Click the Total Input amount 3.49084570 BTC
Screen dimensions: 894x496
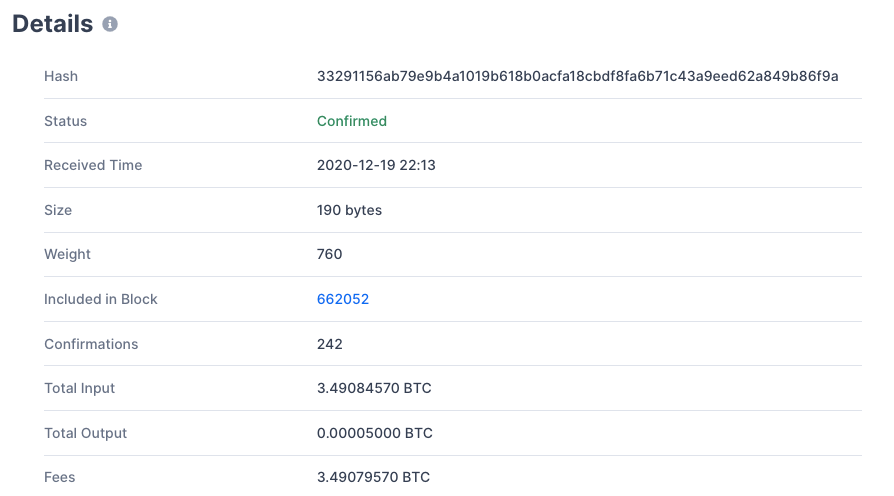coord(374,388)
